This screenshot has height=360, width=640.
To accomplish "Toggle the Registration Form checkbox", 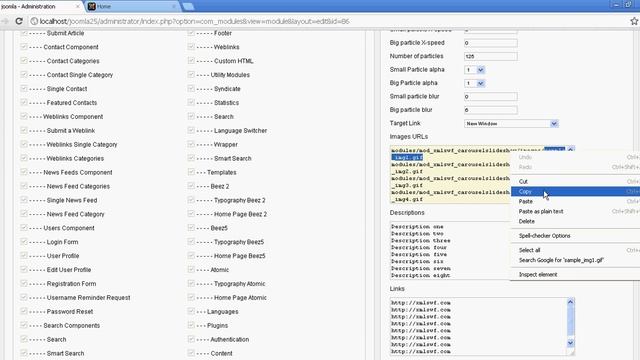I will pos(24,283).
